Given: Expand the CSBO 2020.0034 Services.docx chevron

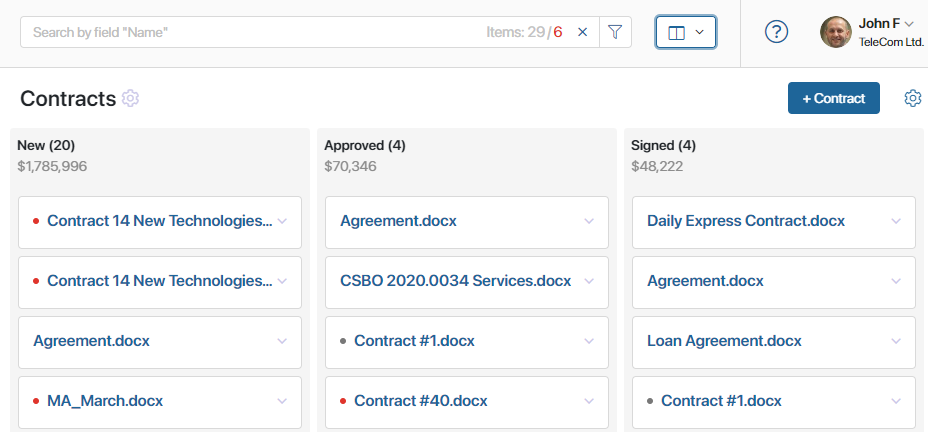Looking at the screenshot, I should point(589,281).
